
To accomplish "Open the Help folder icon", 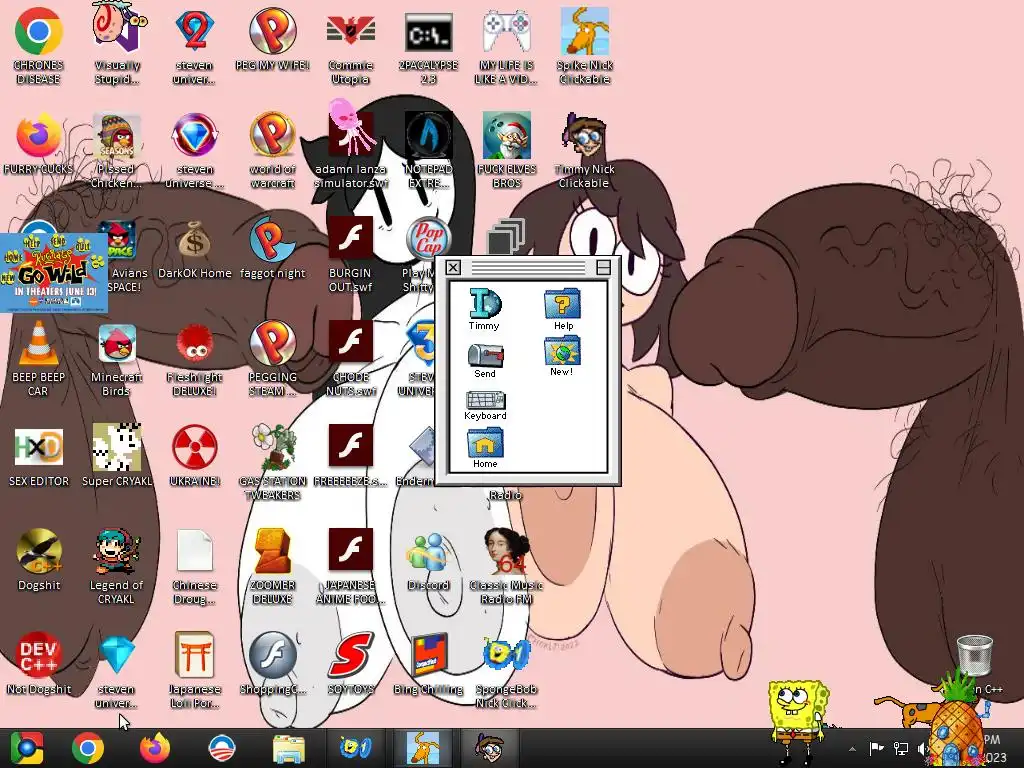I will 562,310.
